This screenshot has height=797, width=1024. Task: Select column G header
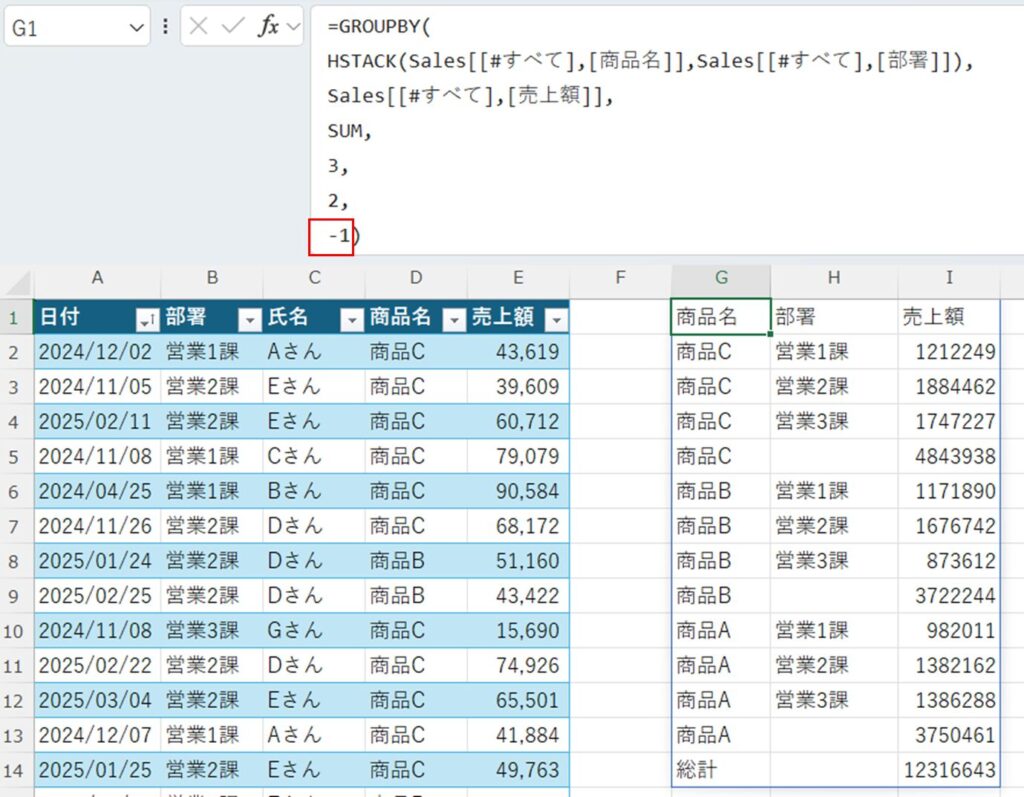pos(721,278)
